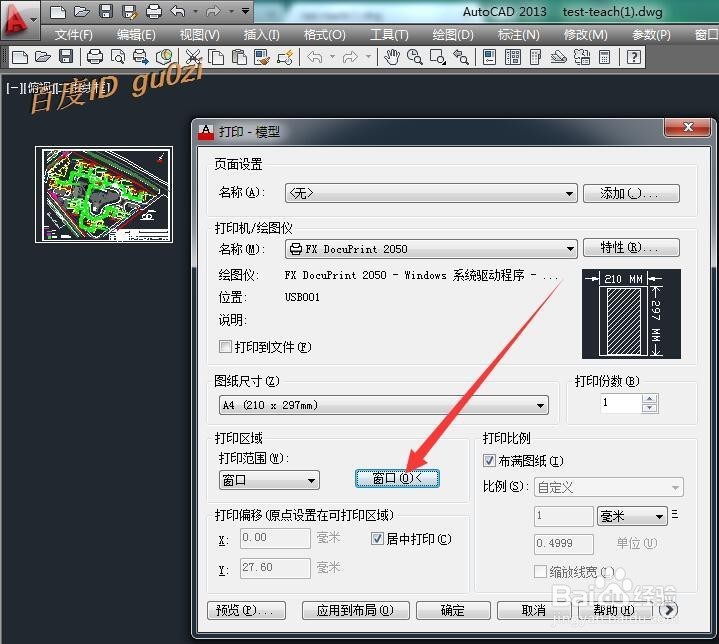Viewport: 719px width, 644px height.
Task: Open the 绘图(D) menu
Action: (x=453, y=35)
